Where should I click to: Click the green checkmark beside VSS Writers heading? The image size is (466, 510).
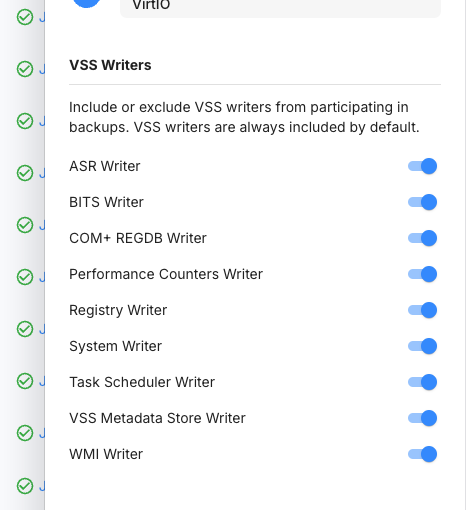click(x=25, y=69)
